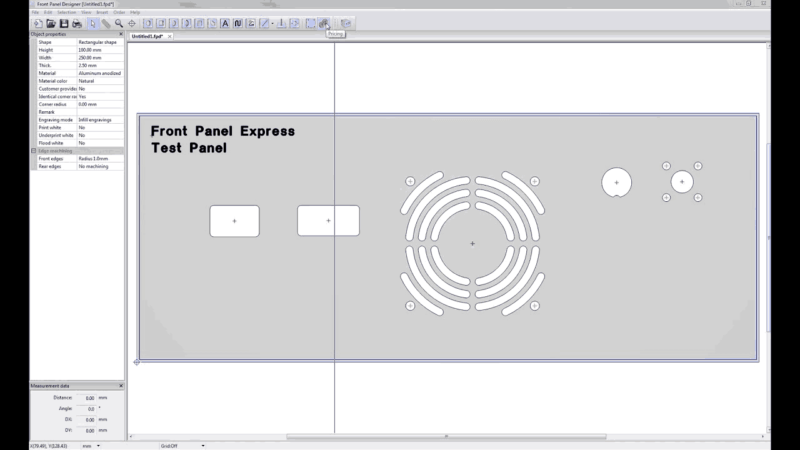
Task: Click the dashed rectangle selection frame icon
Action: pyautogui.click(x=310, y=23)
